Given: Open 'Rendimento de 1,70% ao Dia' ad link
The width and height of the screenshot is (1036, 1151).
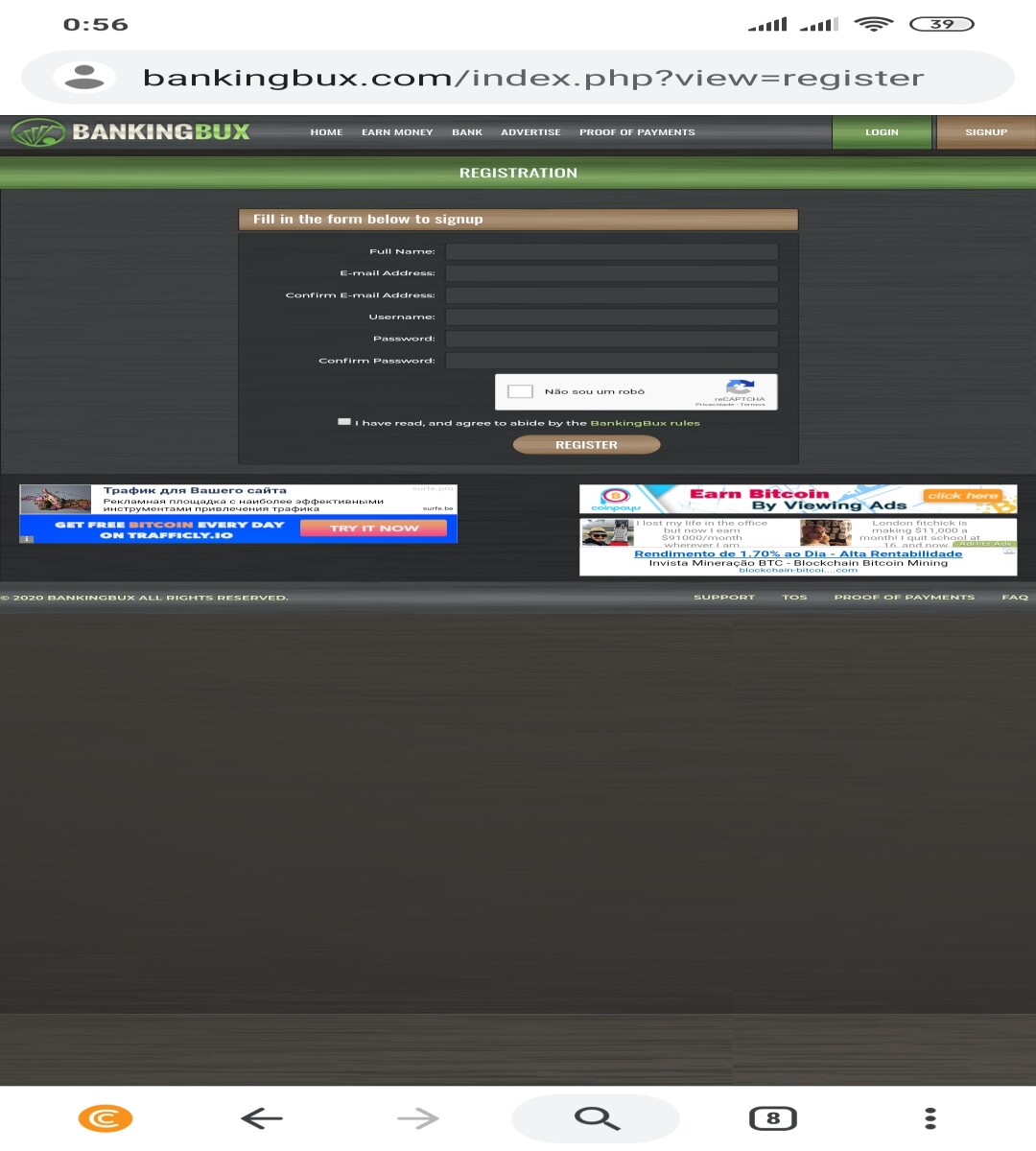Looking at the screenshot, I should pos(798,553).
